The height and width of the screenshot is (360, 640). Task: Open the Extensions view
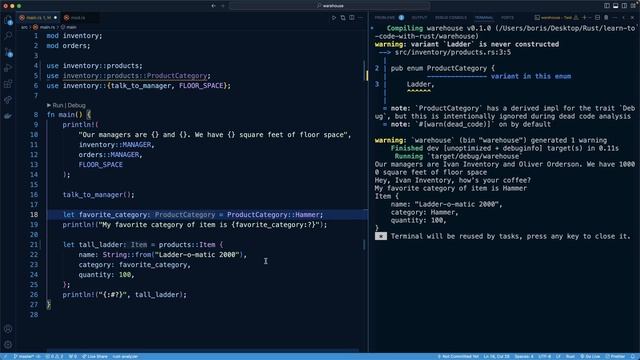tap(8, 84)
